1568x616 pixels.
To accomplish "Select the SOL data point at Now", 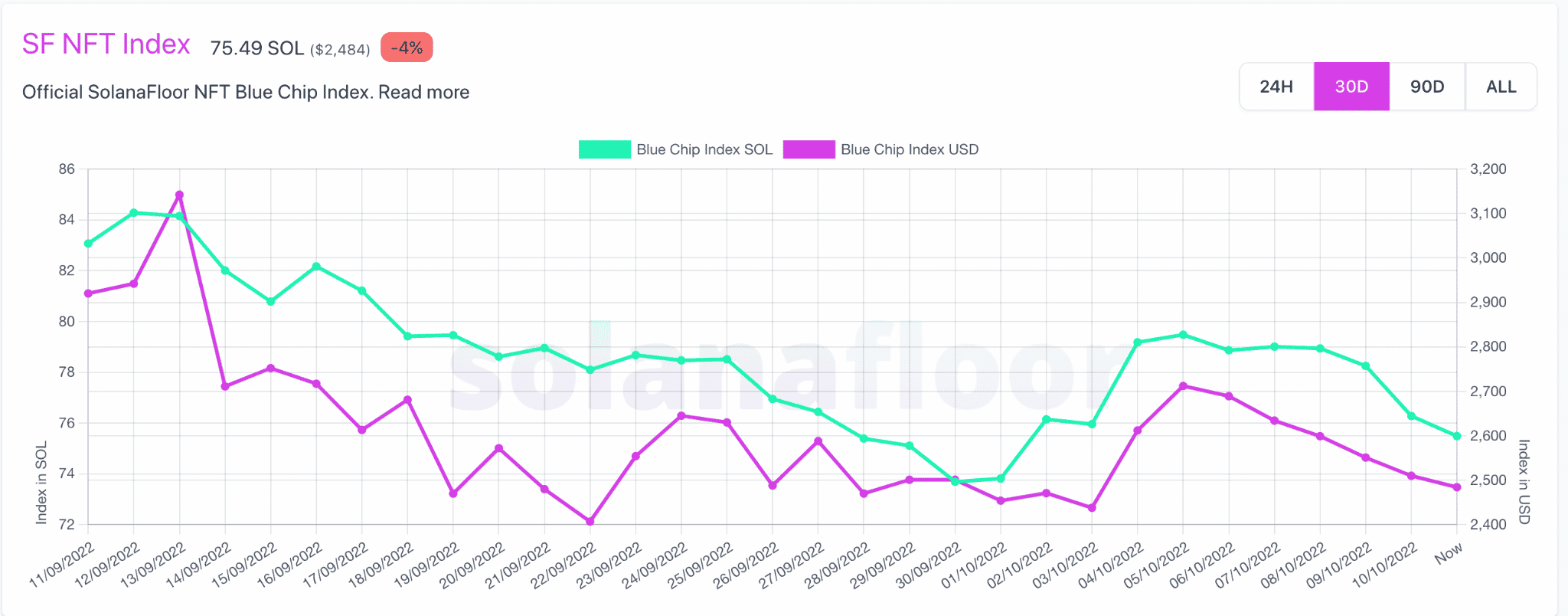I will pos(1456,436).
